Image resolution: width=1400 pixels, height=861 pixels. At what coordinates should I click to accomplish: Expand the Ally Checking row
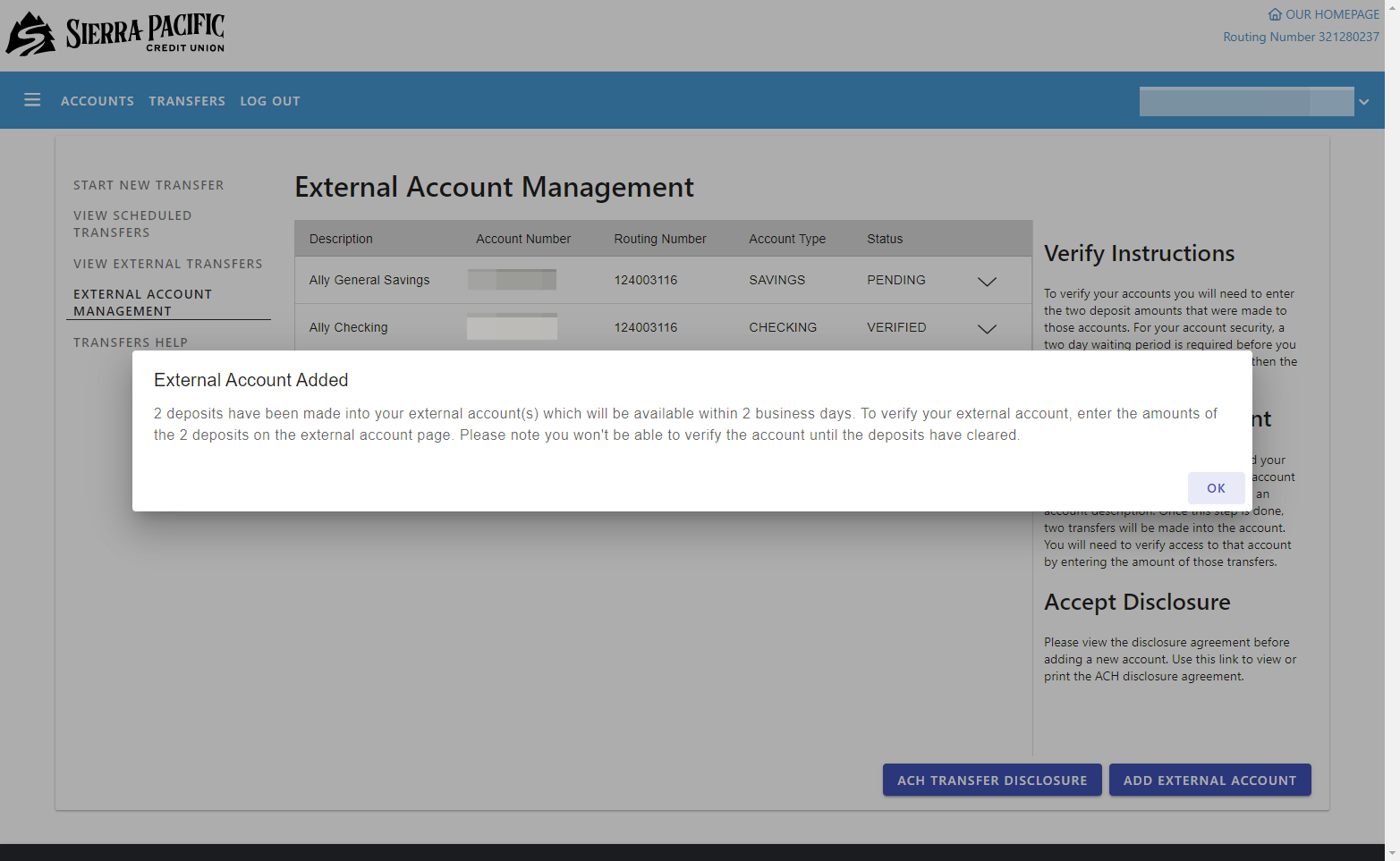(987, 328)
